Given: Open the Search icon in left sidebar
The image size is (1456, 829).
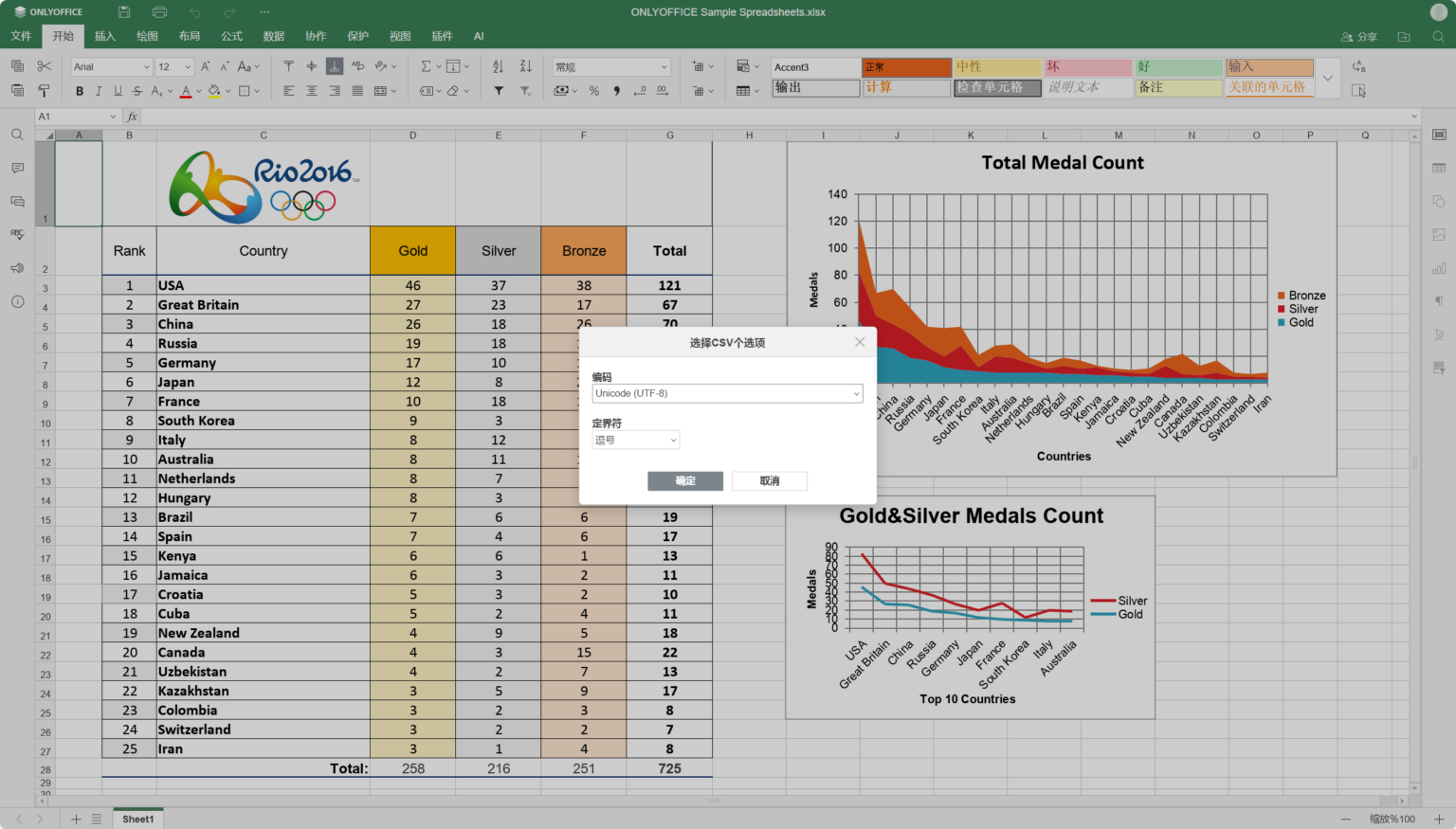Looking at the screenshot, I should [17, 135].
